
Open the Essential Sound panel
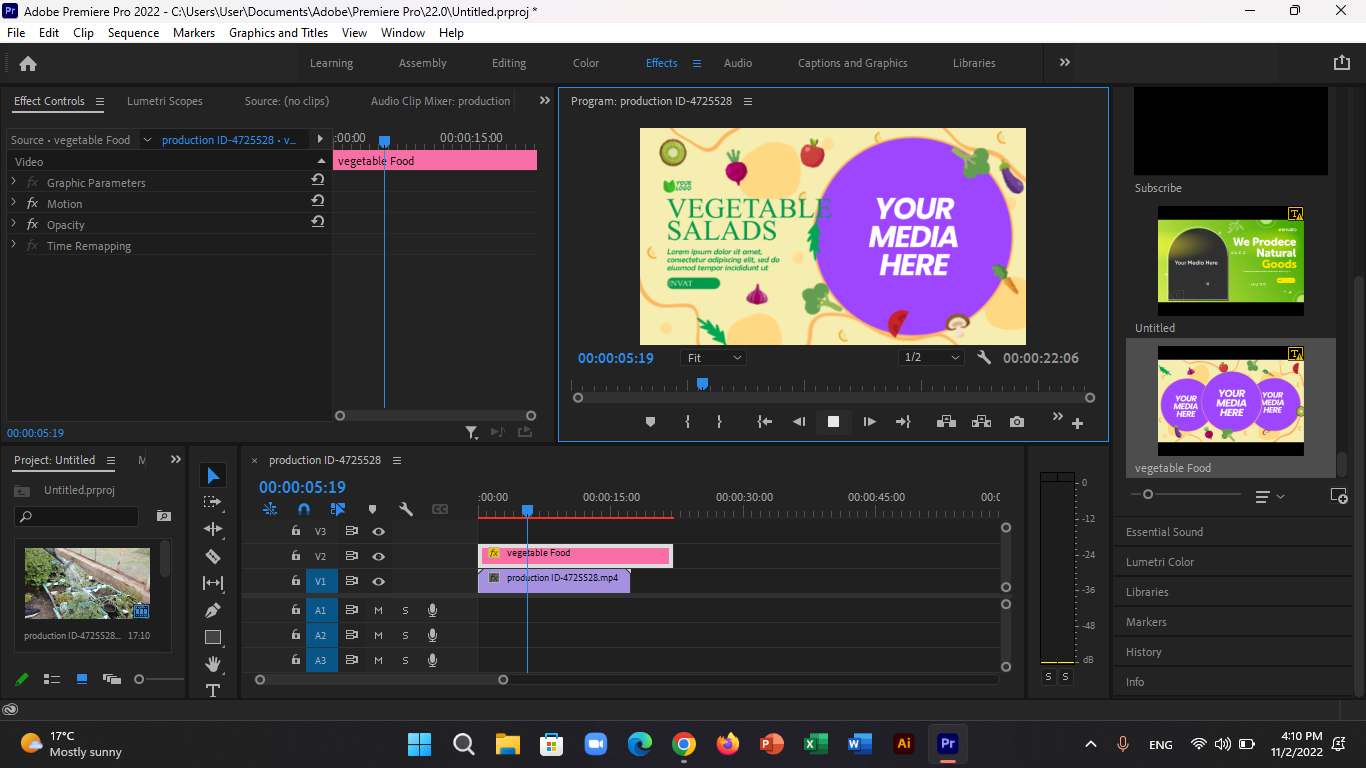(x=1164, y=532)
